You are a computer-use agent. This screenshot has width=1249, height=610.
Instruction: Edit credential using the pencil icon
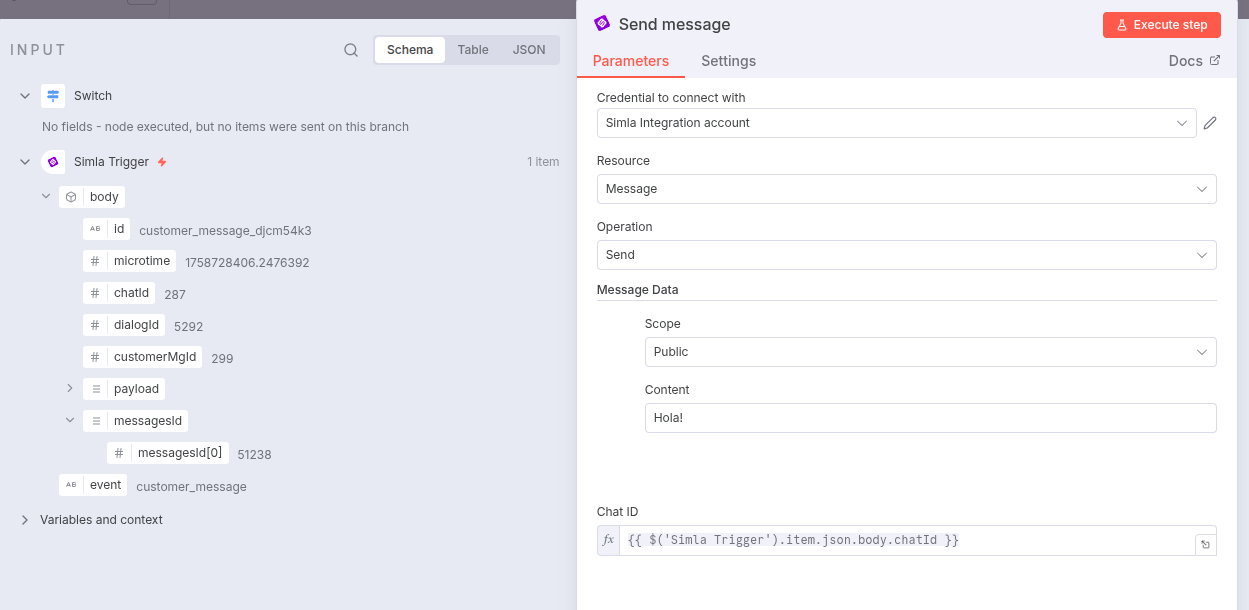pyautogui.click(x=1210, y=123)
